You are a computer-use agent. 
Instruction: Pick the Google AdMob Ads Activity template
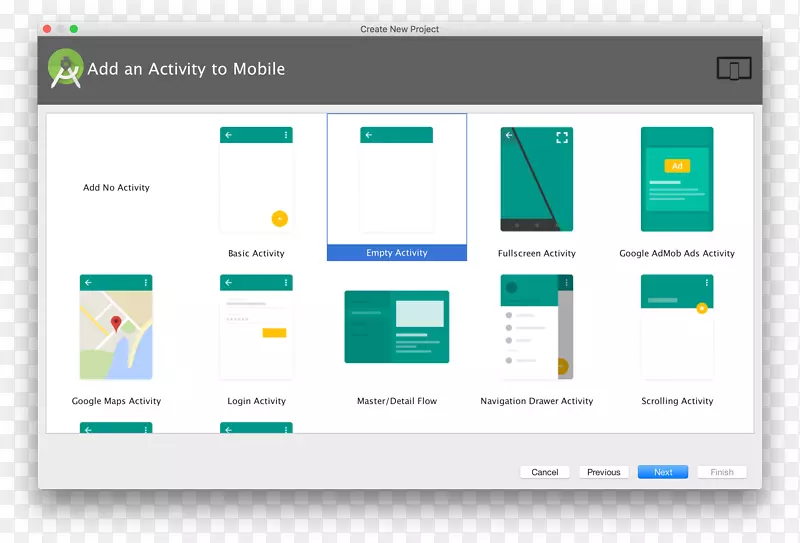tap(677, 180)
